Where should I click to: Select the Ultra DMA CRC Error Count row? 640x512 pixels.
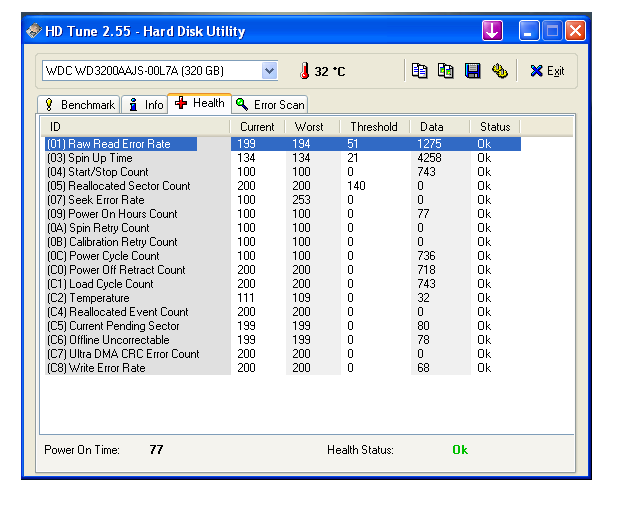[x=283, y=354]
